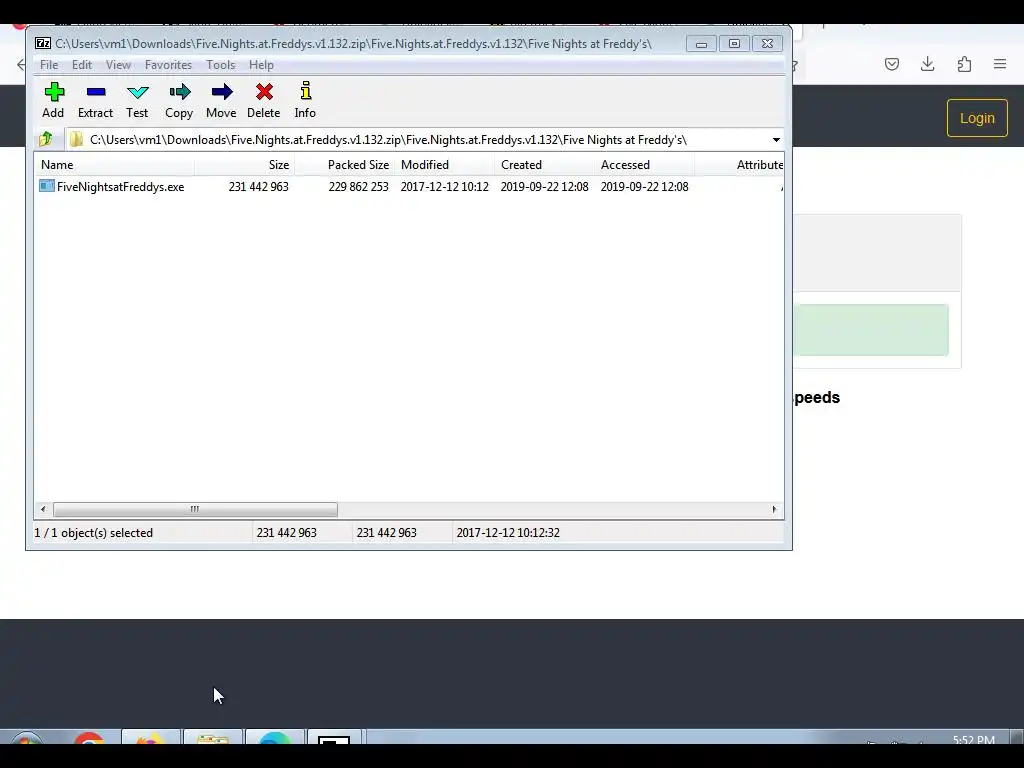The width and height of the screenshot is (1024, 768).
Task: Click the size value 231 442 963 in file row
Action: click(x=259, y=187)
